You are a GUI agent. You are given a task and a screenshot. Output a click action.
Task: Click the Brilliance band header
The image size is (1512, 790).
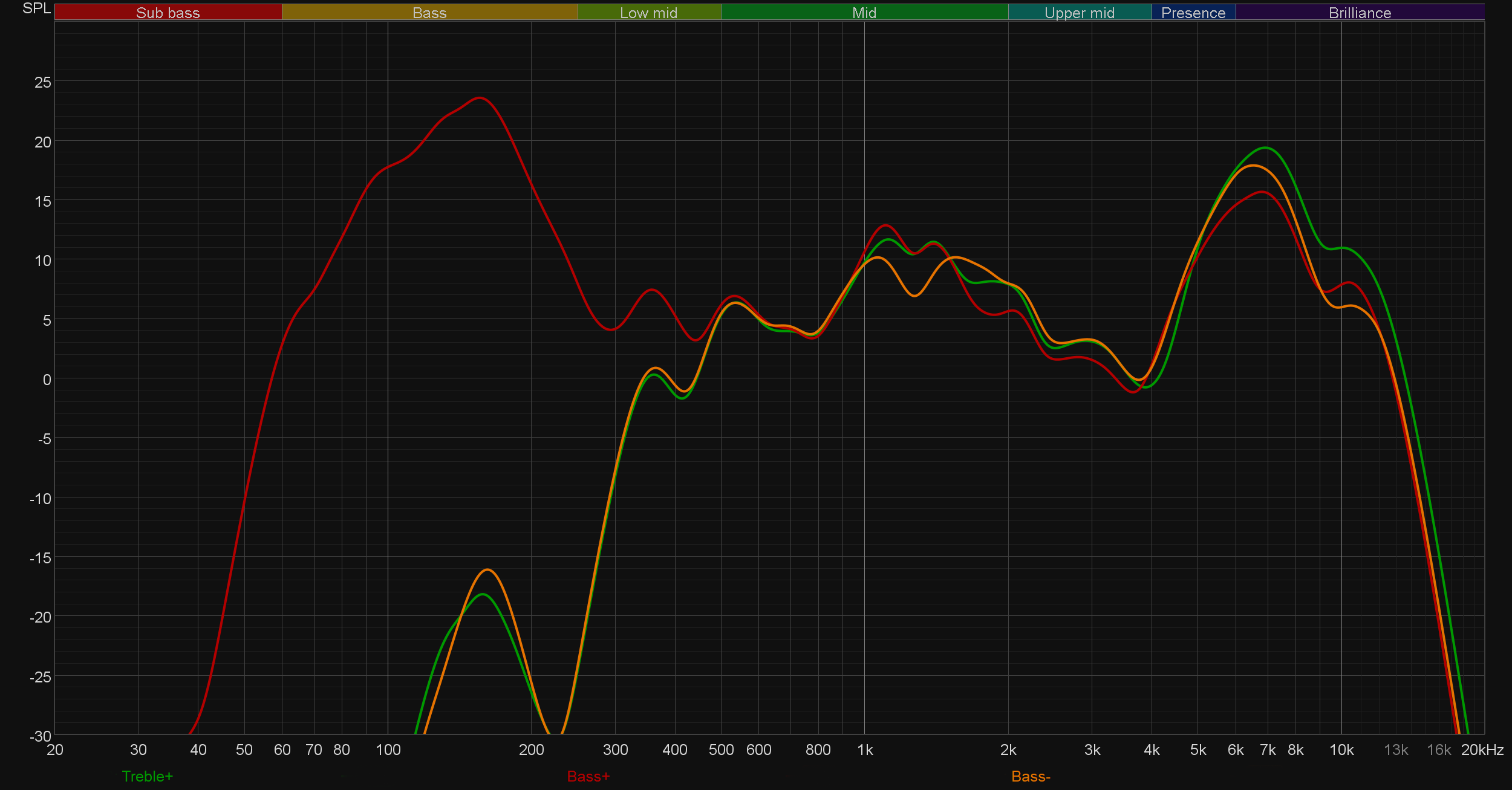[x=1360, y=12]
